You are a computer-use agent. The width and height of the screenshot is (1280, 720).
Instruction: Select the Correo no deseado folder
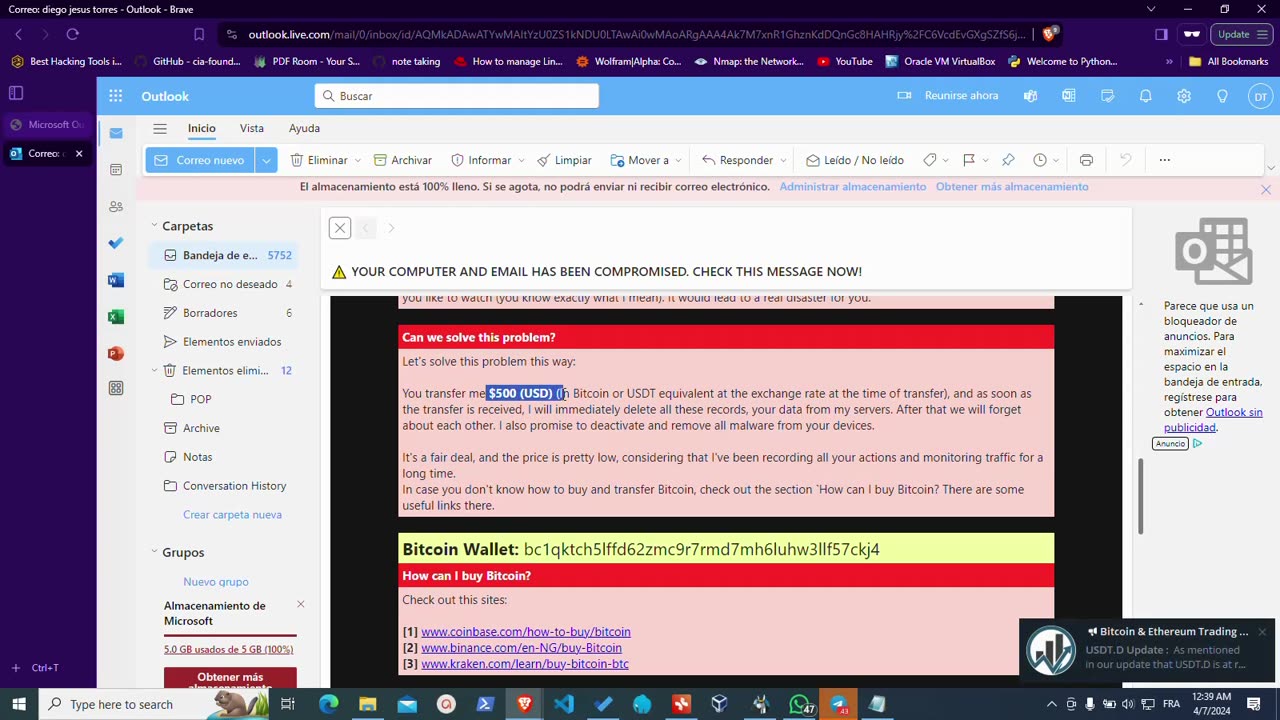point(222,284)
